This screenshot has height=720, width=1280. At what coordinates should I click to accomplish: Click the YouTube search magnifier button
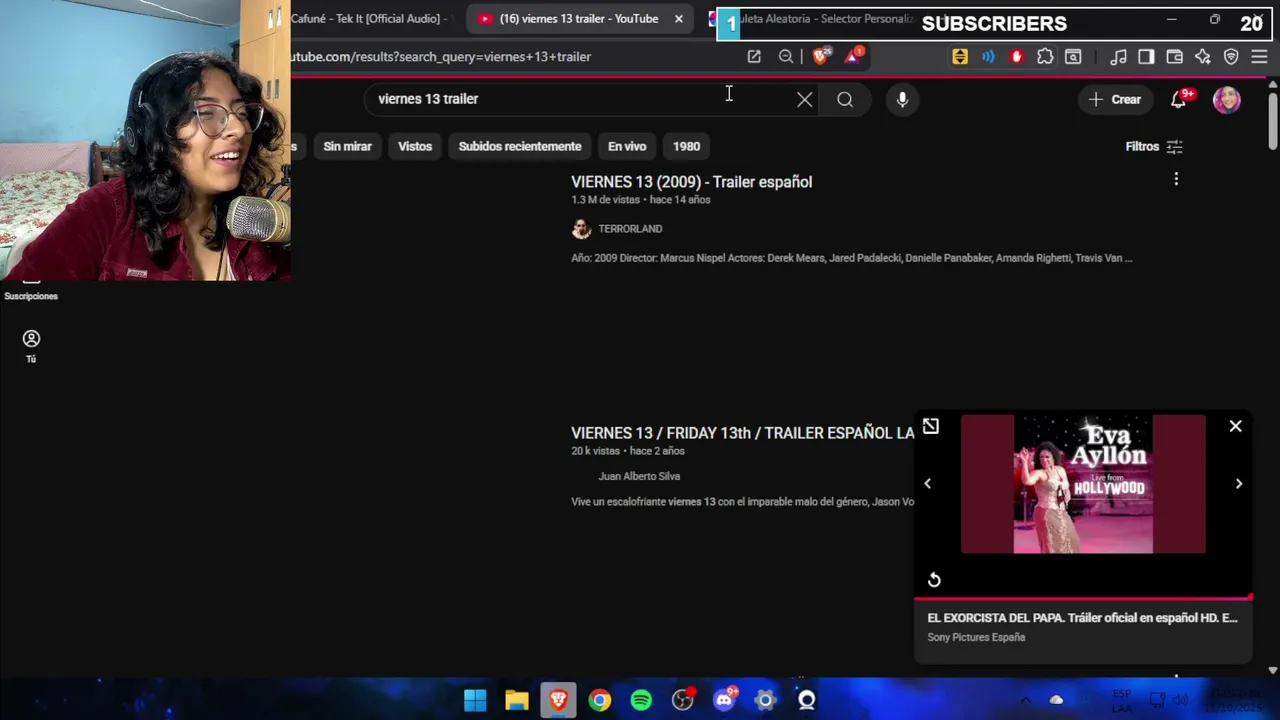coord(845,99)
